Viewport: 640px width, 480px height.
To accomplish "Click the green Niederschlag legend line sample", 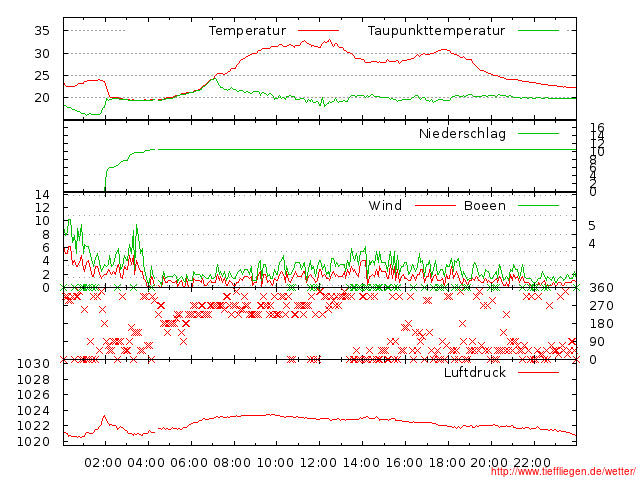I will (x=538, y=133).
